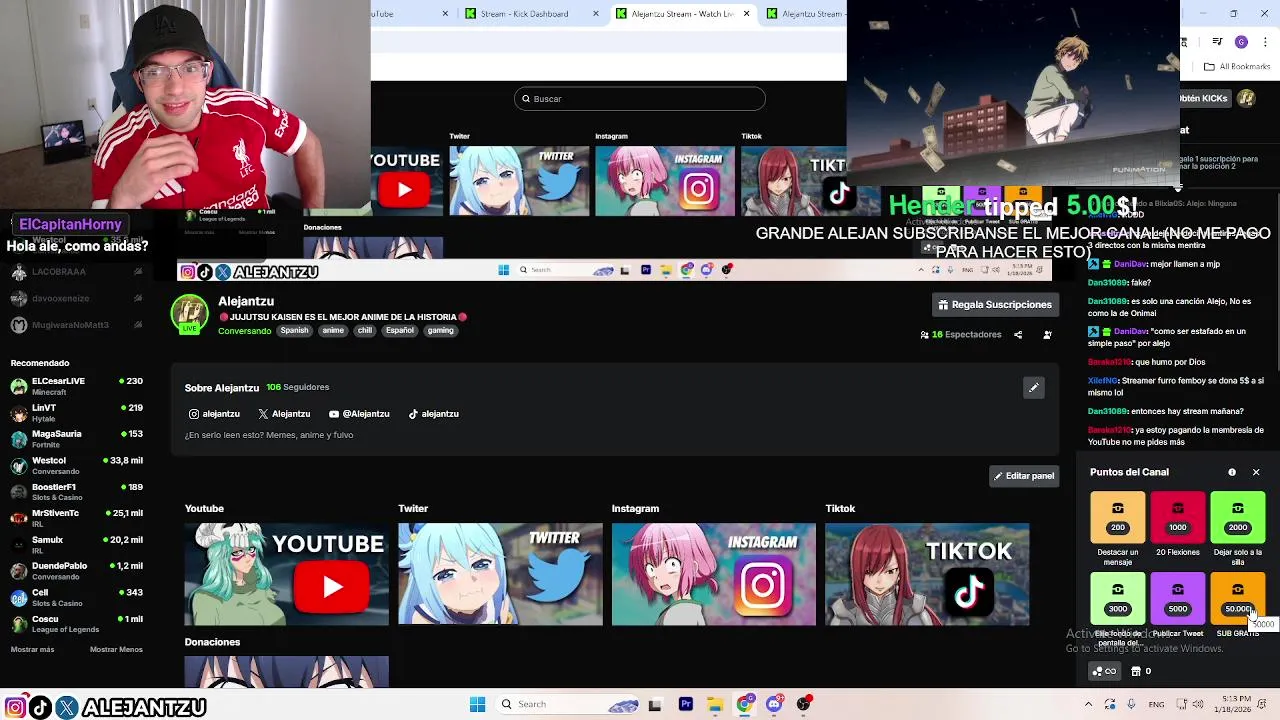Open the chat shop icon showing 0

[x=1141, y=671]
